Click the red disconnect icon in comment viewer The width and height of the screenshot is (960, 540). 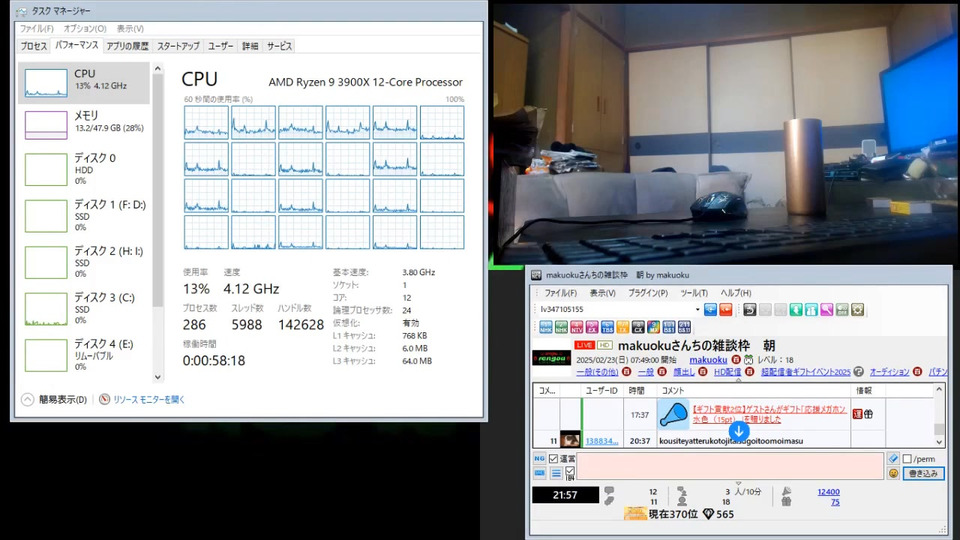coord(726,310)
